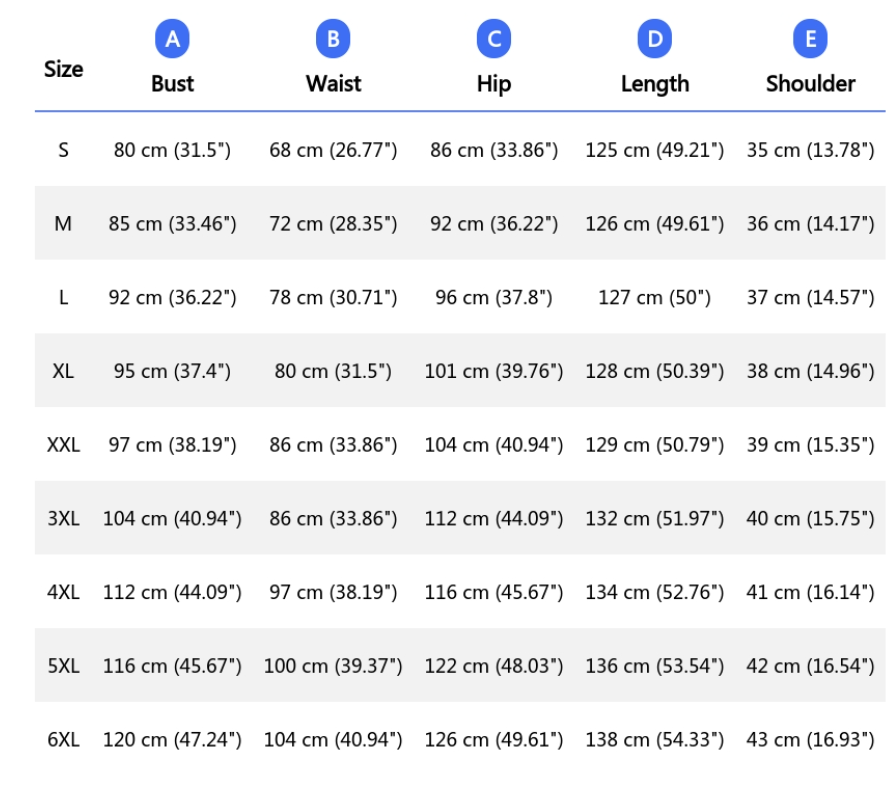Click the blue B badge above Waist
The height and width of the screenshot is (796, 886).
(333, 38)
